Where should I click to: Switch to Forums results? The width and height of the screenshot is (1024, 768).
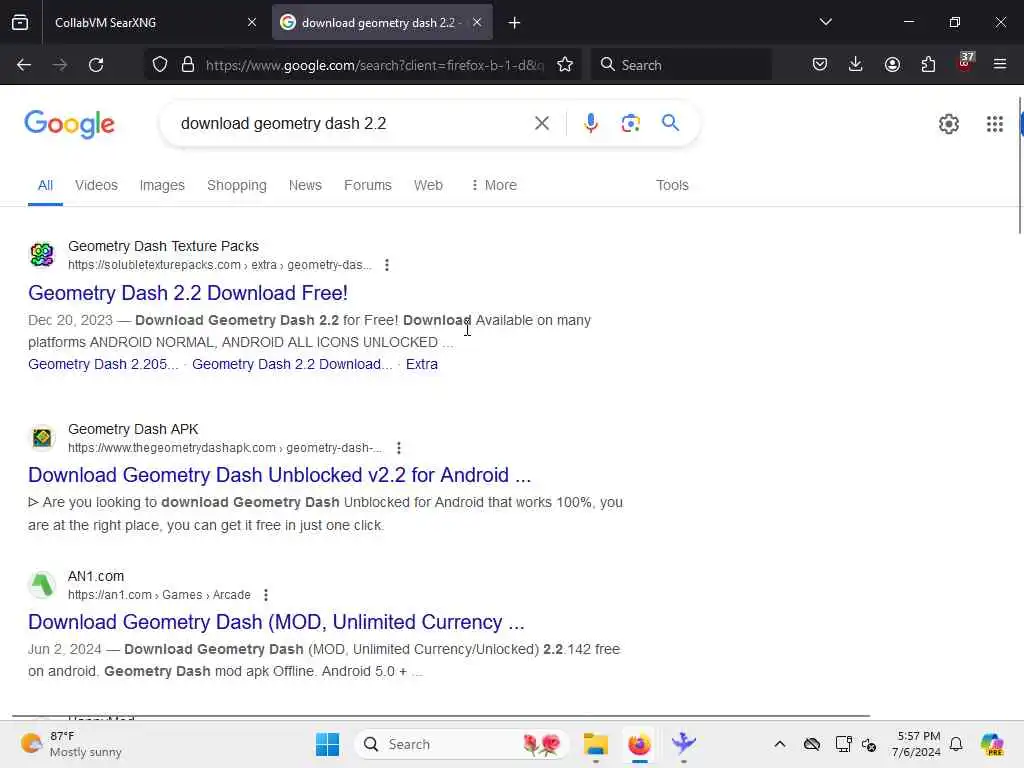(x=368, y=185)
